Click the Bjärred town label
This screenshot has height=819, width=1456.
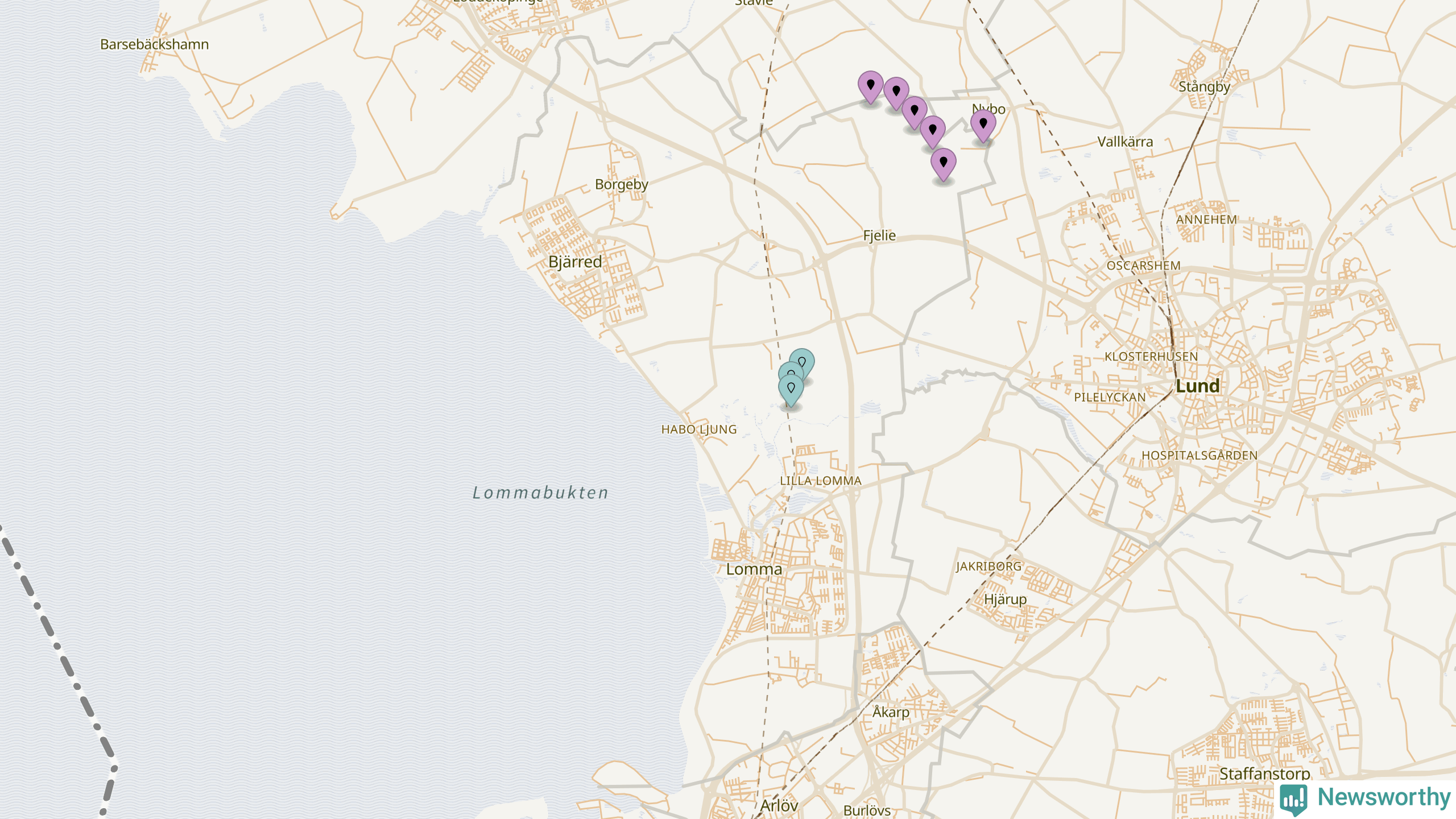pyautogui.click(x=575, y=262)
